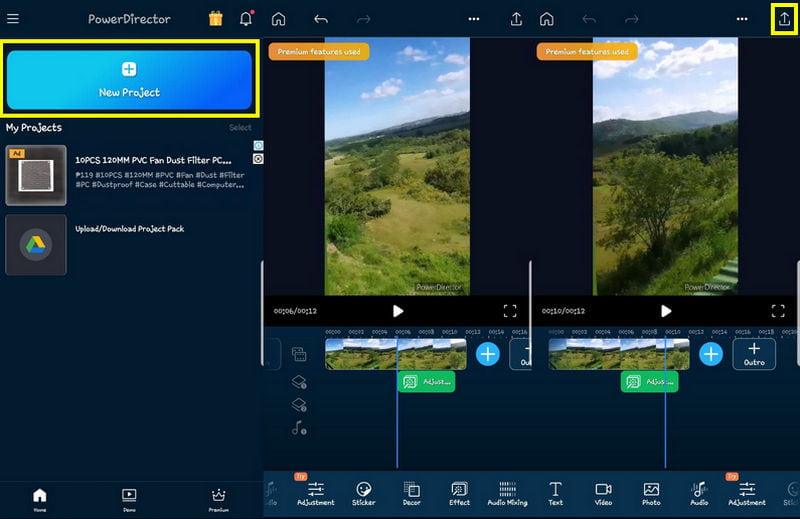Add media with plus button in middle editor
Image resolution: width=800 pixels, height=519 pixels.
488,354
